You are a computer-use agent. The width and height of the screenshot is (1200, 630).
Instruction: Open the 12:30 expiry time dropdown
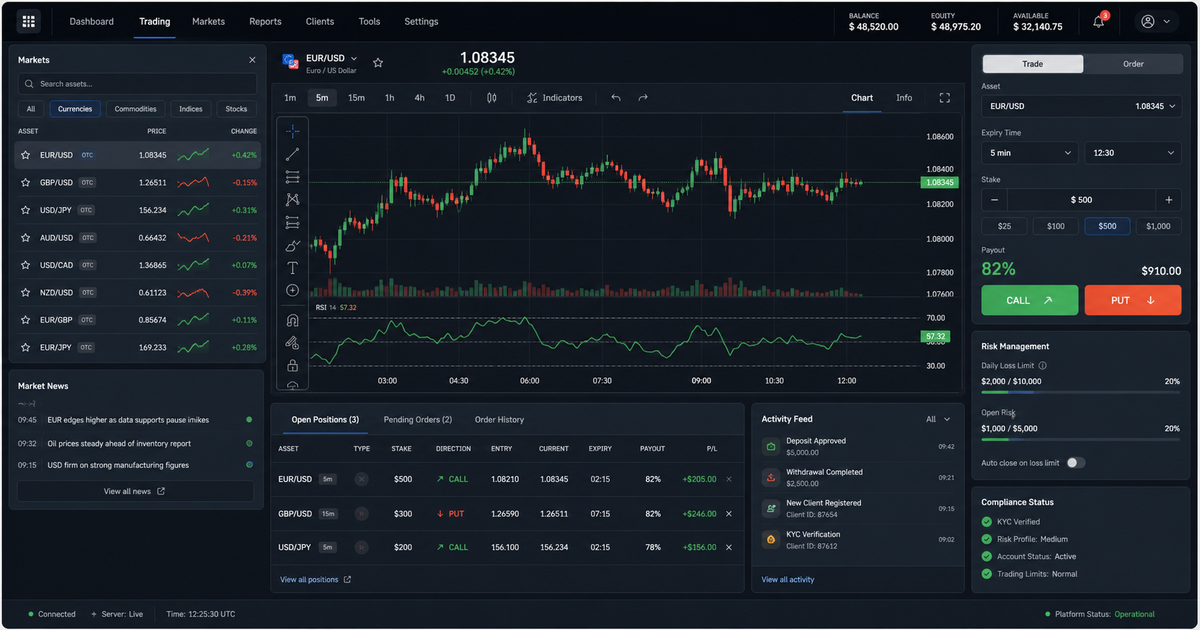pyautogui.click(x=1133, y=153)
